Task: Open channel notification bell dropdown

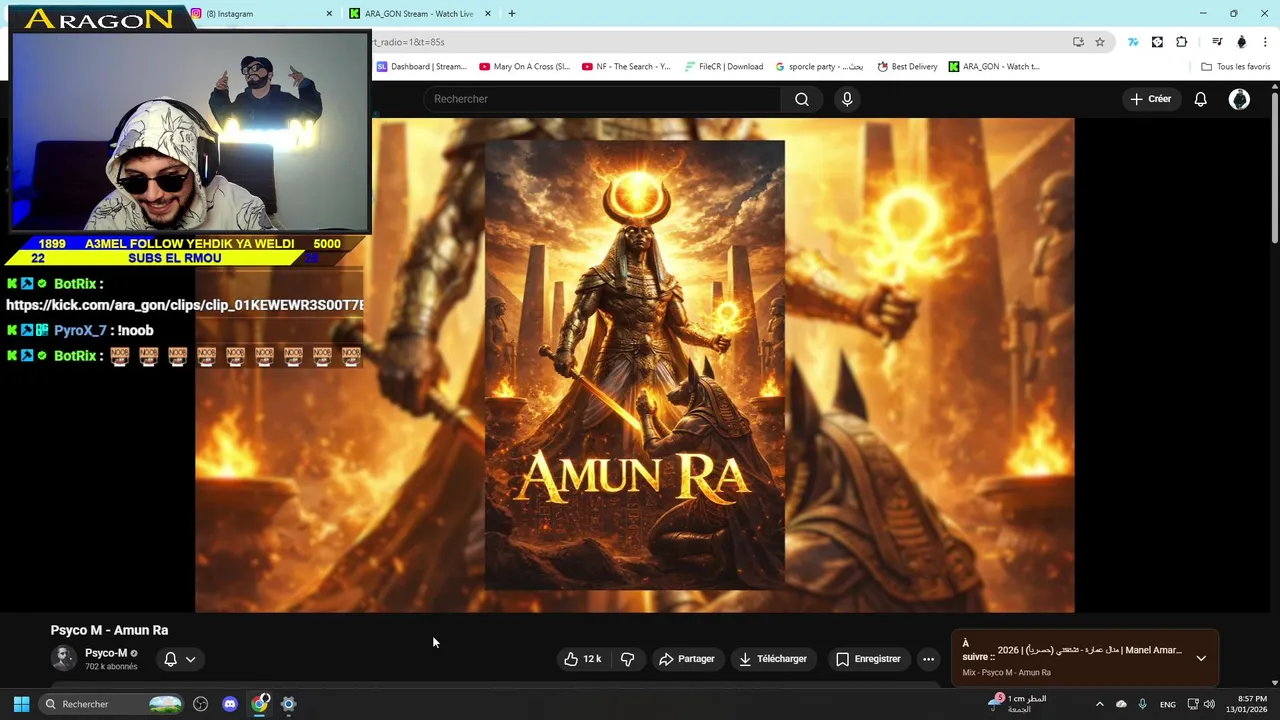Action: 180,659
